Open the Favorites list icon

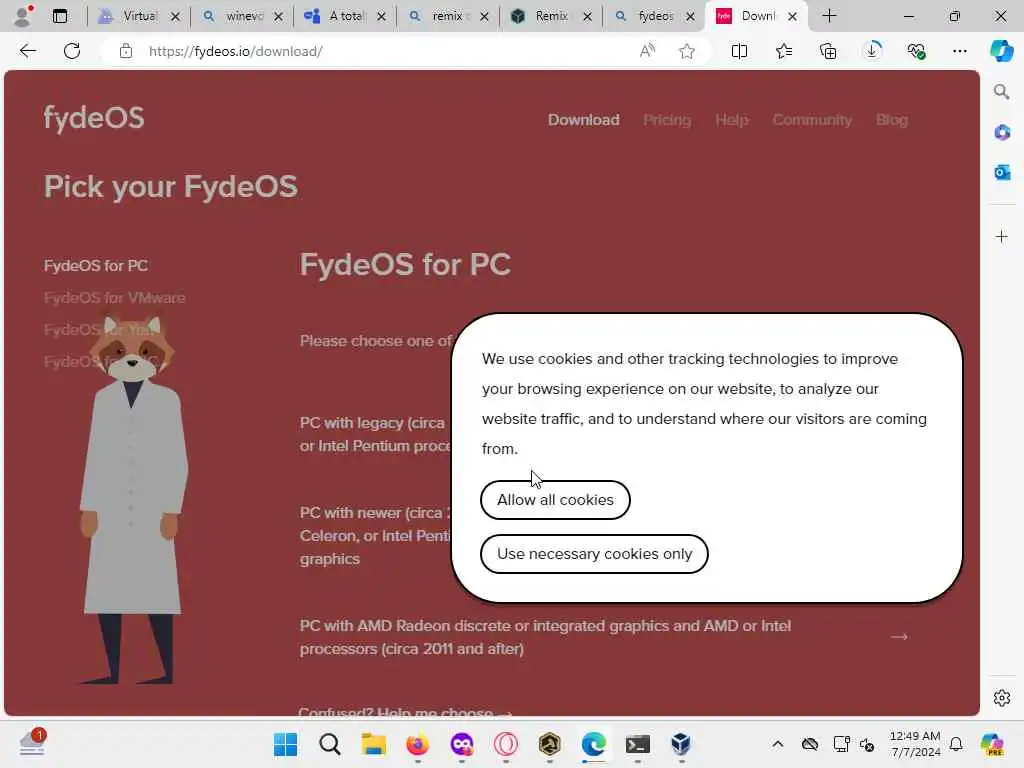tap(784, 51)
